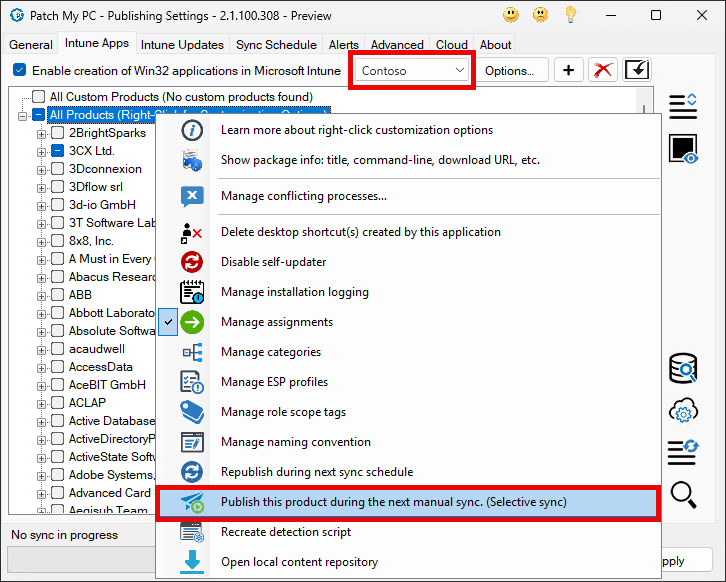The height and width of the screenshot is (582, 726).
Task: Open the Sync Schedule tab
Action: pyautogui.click(x=276, y=44)
